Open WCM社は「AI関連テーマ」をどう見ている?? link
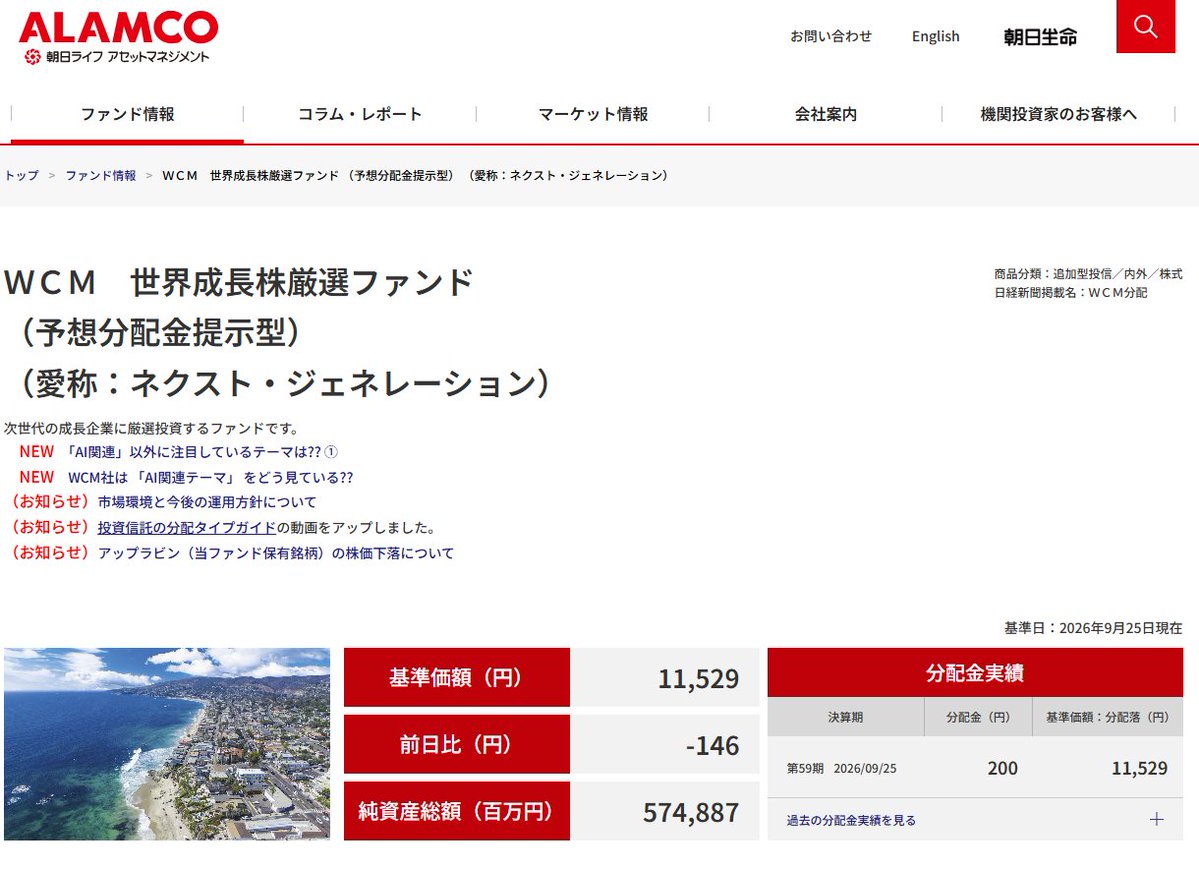Viewport: 1199px width, 870px height. pyautogui.click(x=210, y=478)
